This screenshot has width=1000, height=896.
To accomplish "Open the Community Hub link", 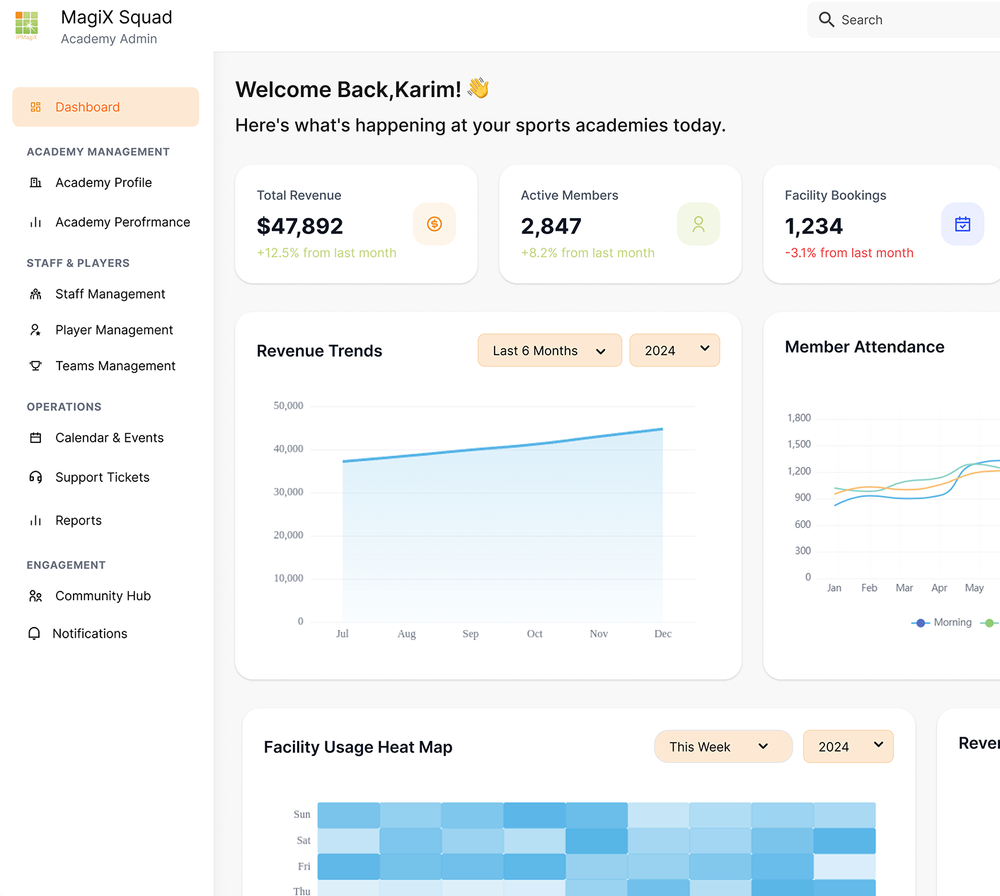I will (103, 596).
